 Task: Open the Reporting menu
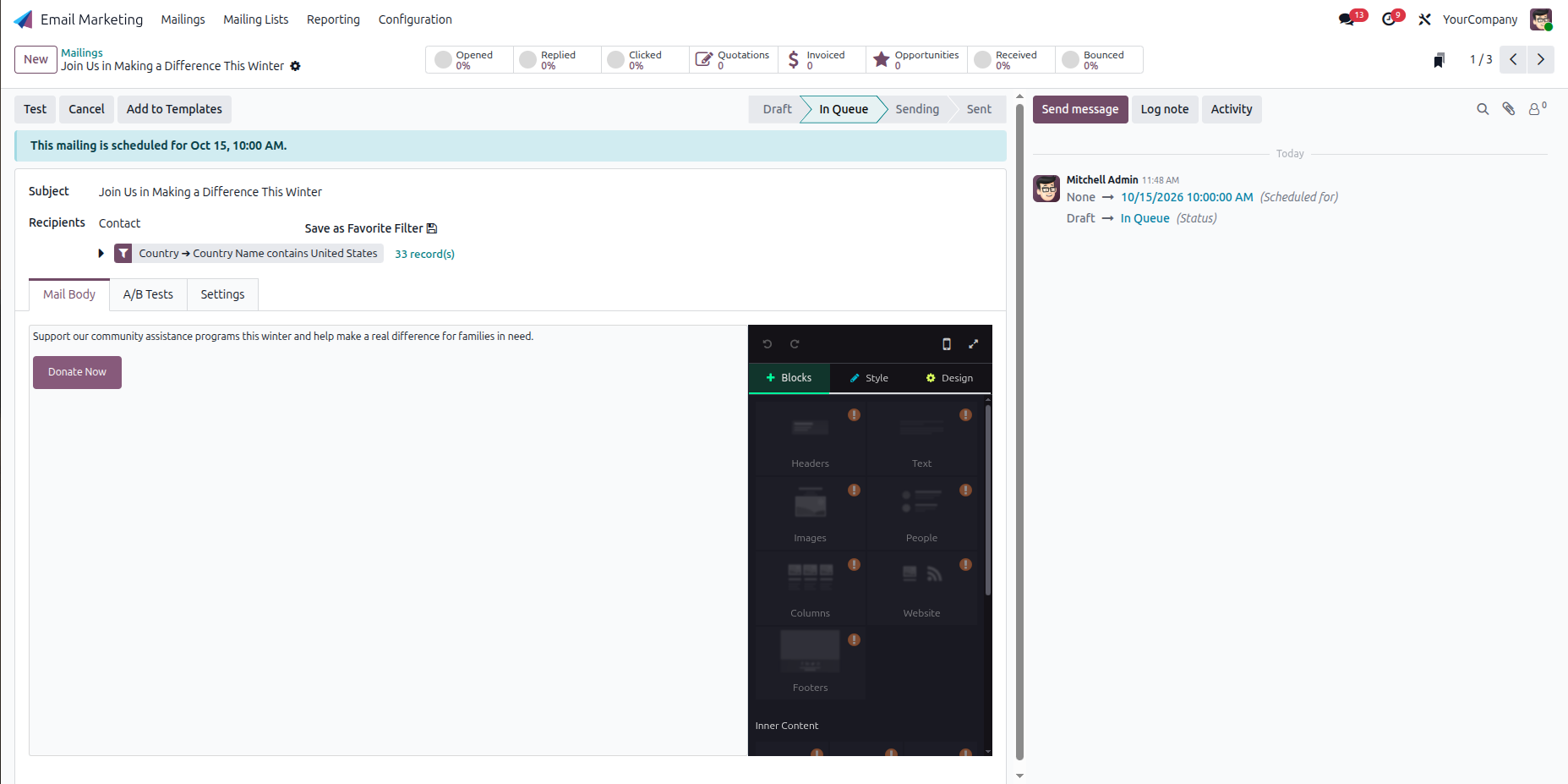(x=333, y=19)
